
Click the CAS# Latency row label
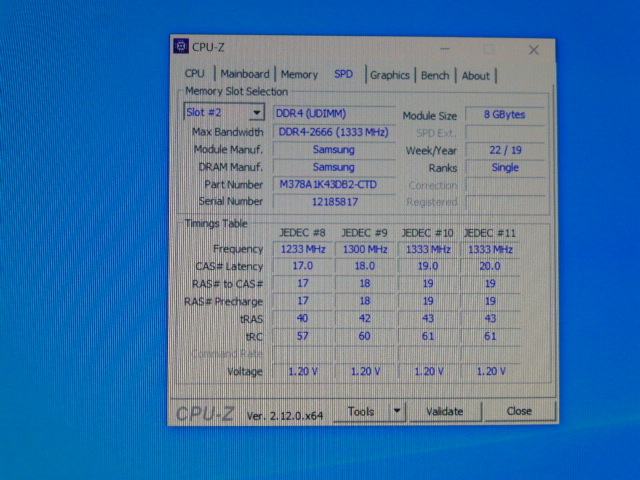[x=229, y=267]
